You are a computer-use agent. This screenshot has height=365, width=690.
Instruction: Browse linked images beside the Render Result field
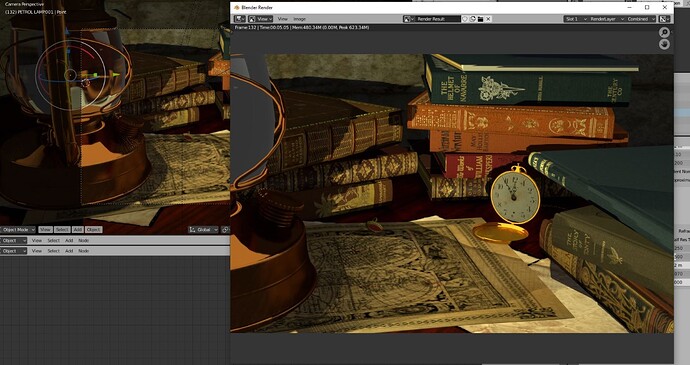[409, 19]
